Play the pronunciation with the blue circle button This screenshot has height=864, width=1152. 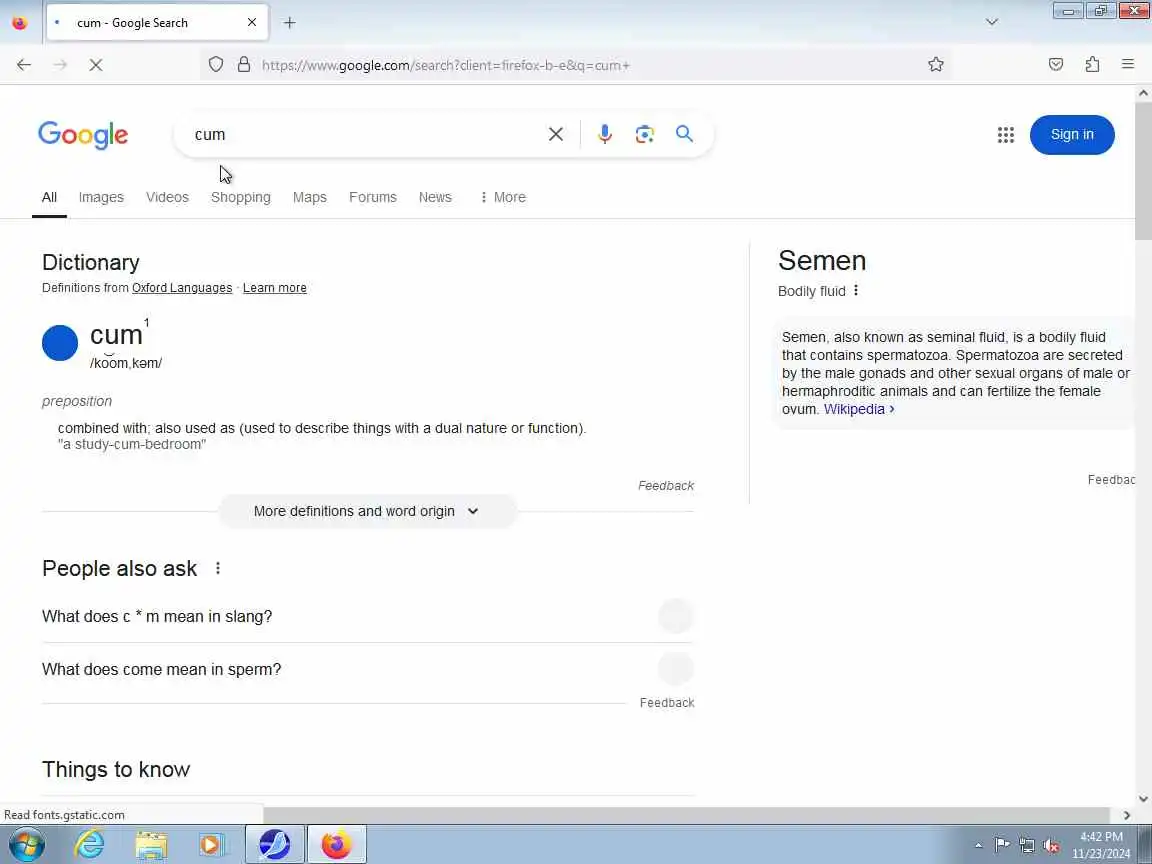click(x=60, y=343)
